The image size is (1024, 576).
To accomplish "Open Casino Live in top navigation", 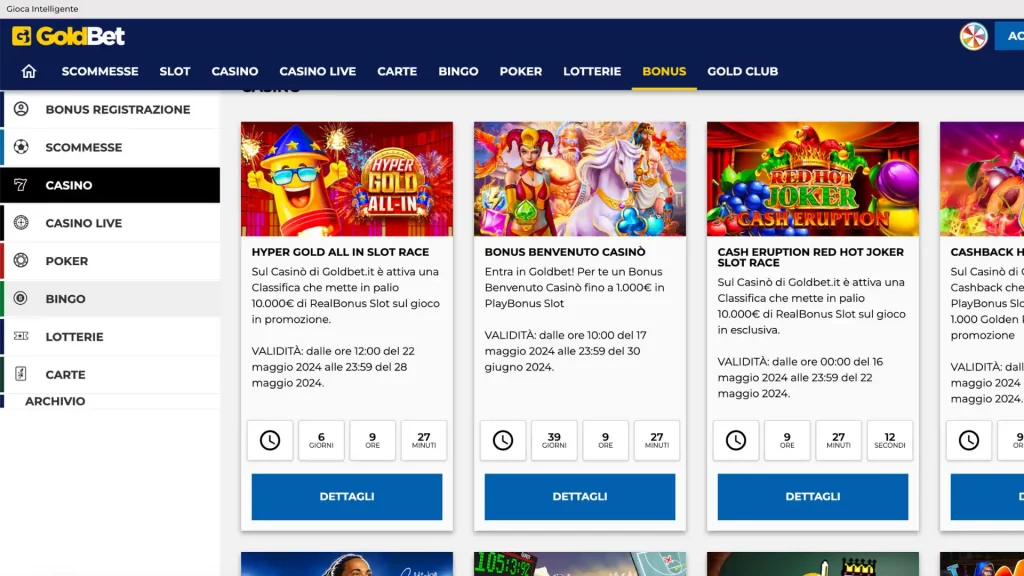I will pyautogui.click(x=317, y=71).
